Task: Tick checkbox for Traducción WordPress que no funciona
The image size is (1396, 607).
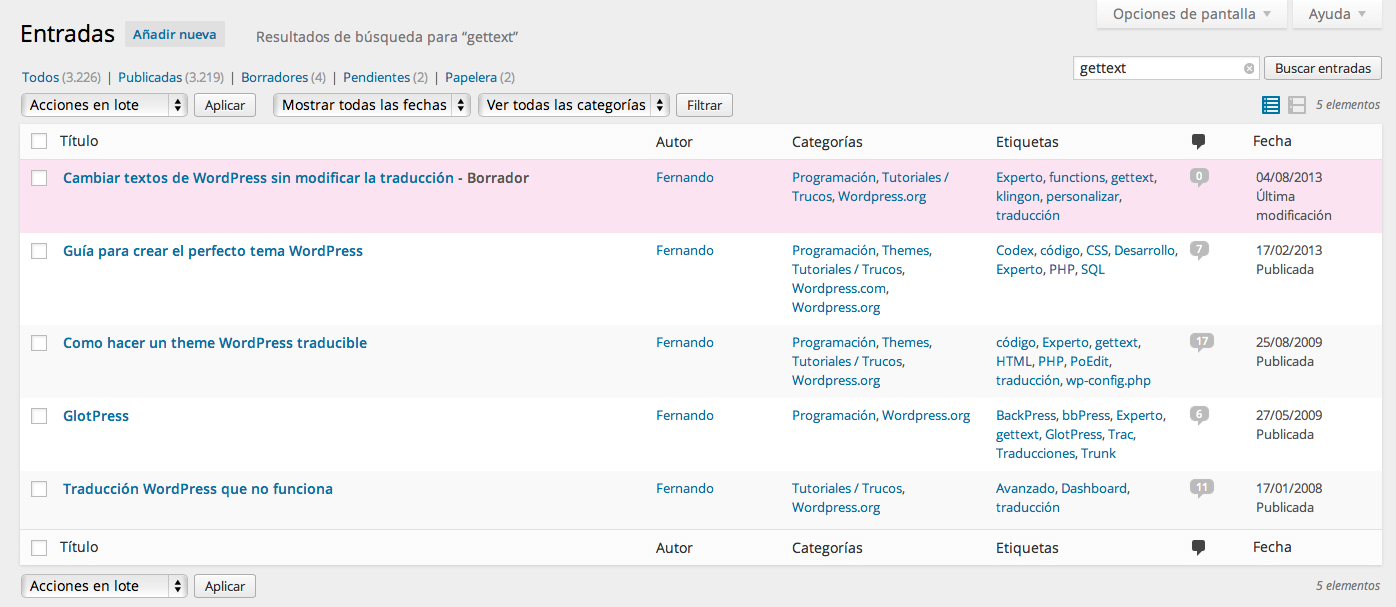Action: 39,489
